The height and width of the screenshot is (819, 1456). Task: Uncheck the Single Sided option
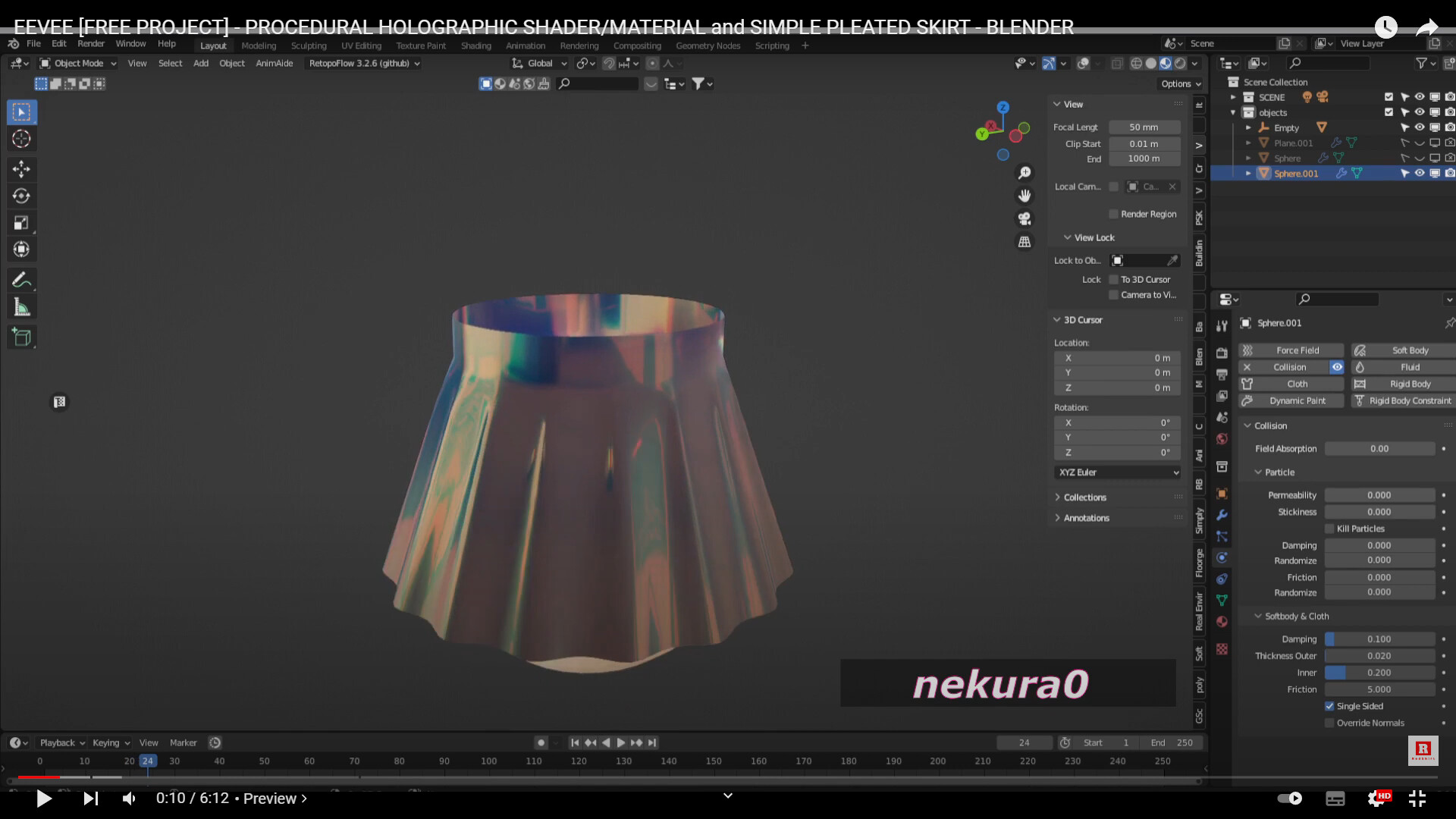(x=1329, y=706)
